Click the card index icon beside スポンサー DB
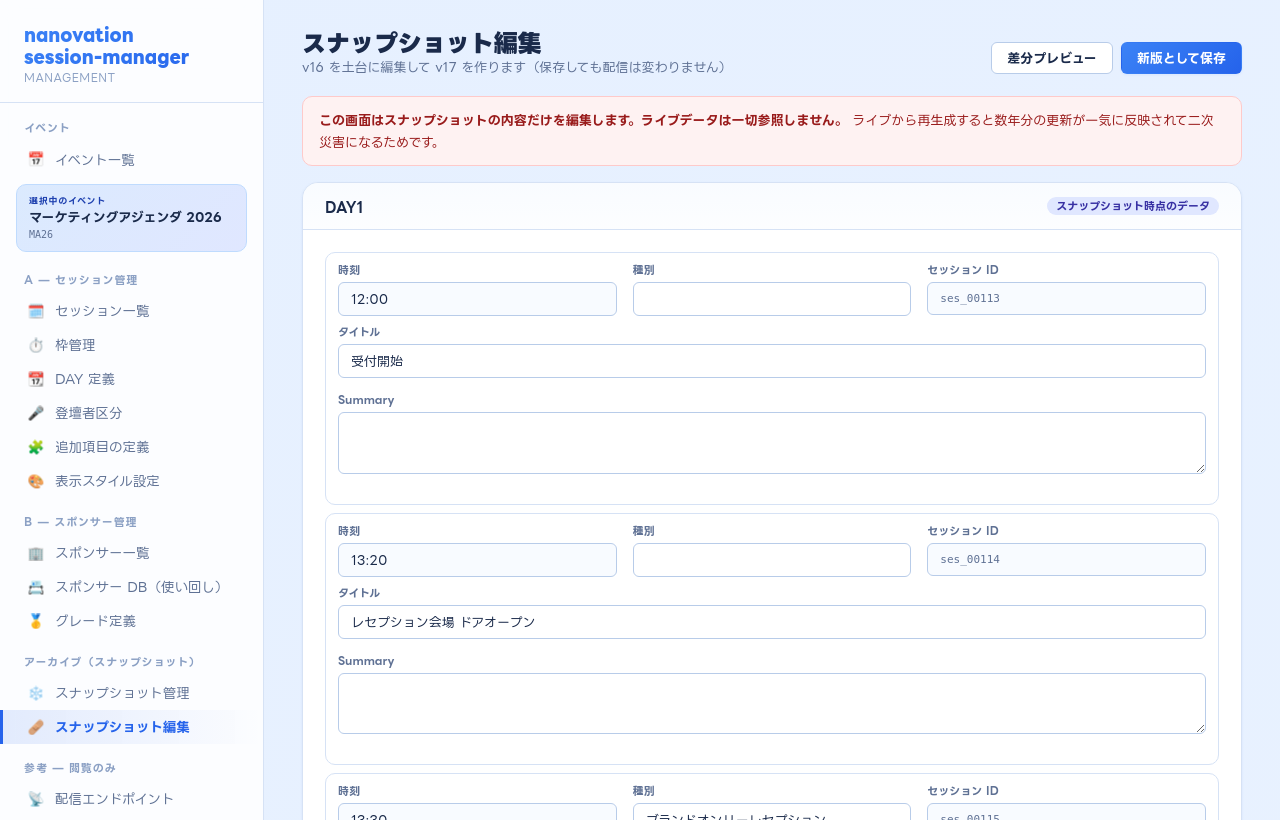1280x820 pixels. (36, 587)
